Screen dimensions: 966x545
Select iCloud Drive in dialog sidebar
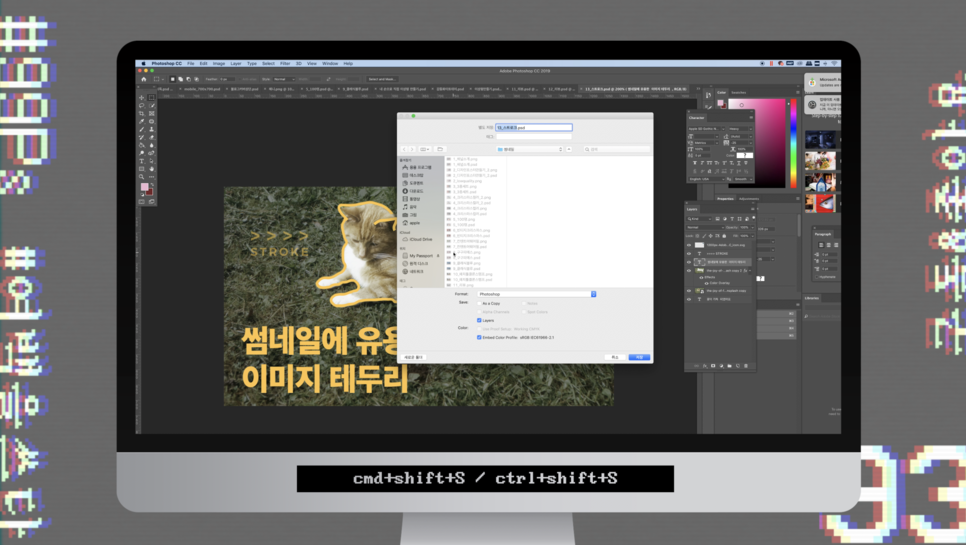(420, 239)
